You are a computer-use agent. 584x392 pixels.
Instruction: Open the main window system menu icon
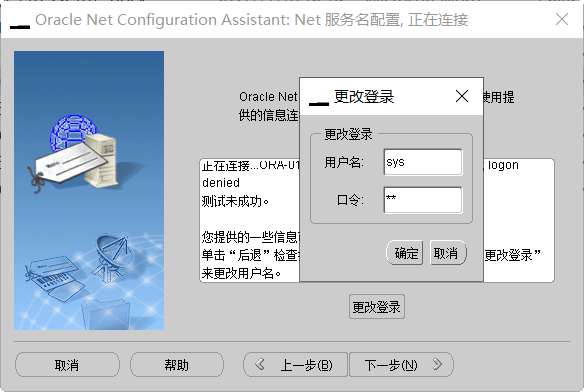pos(20,26)
